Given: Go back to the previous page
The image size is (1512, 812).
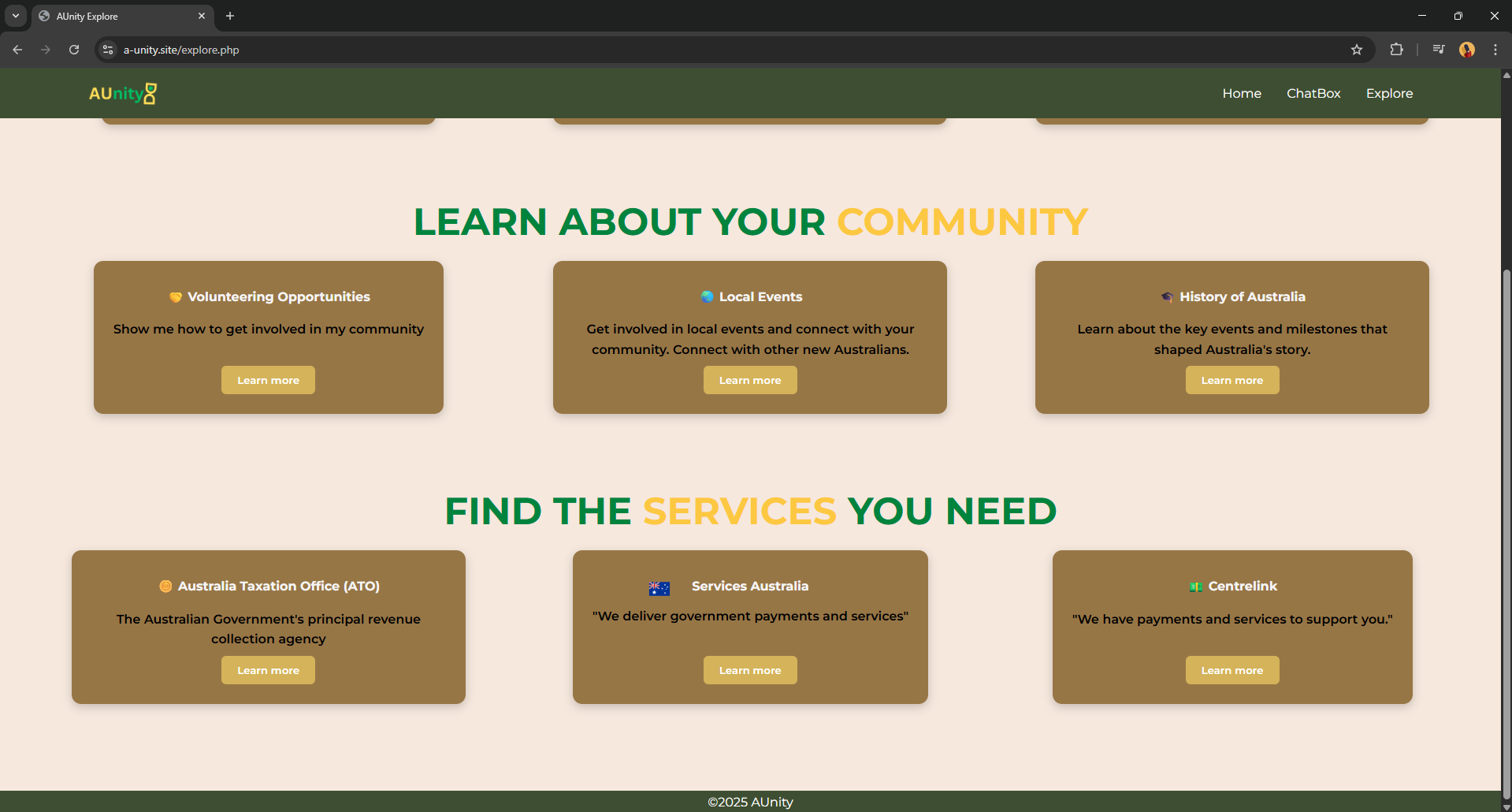Looking at the screenshot, I should (17, 50).
